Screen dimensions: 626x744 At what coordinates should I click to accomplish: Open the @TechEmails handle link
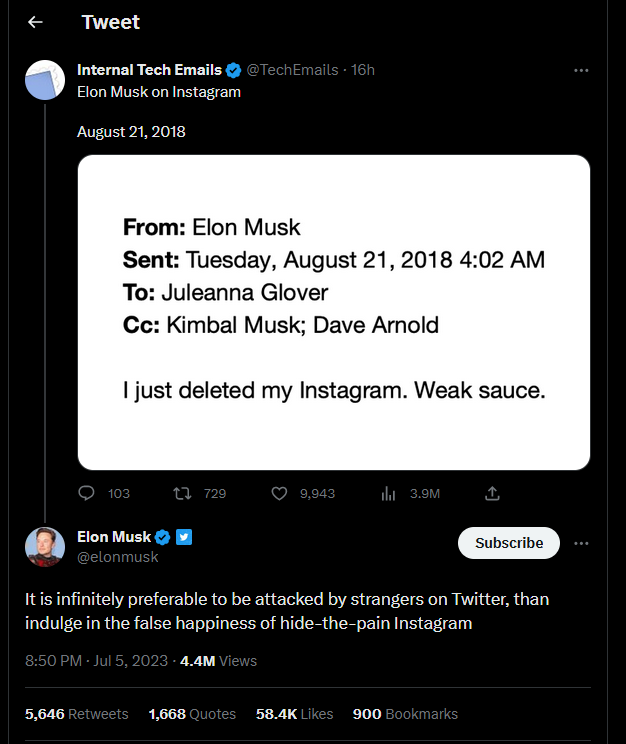point(291,70)
